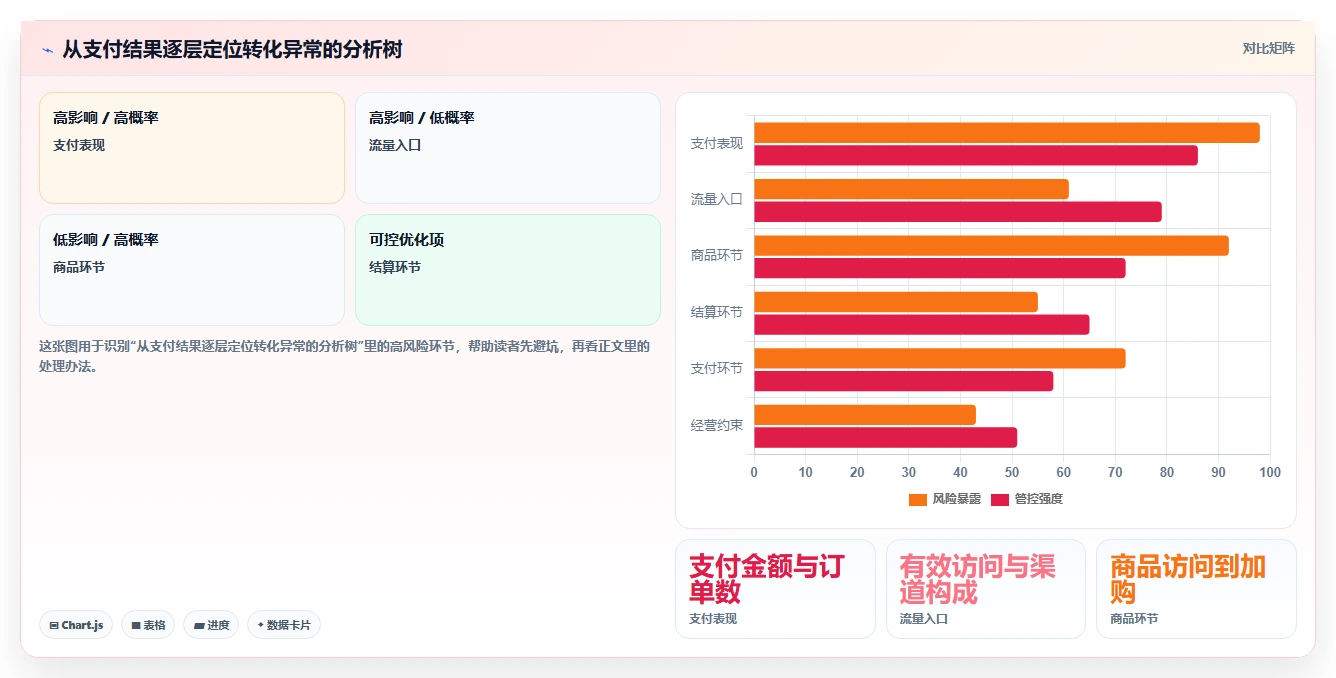This screenshot has width=1336, height=678.
Task: Click the 管控强度 legend label text
Action: click(1038, 499)
